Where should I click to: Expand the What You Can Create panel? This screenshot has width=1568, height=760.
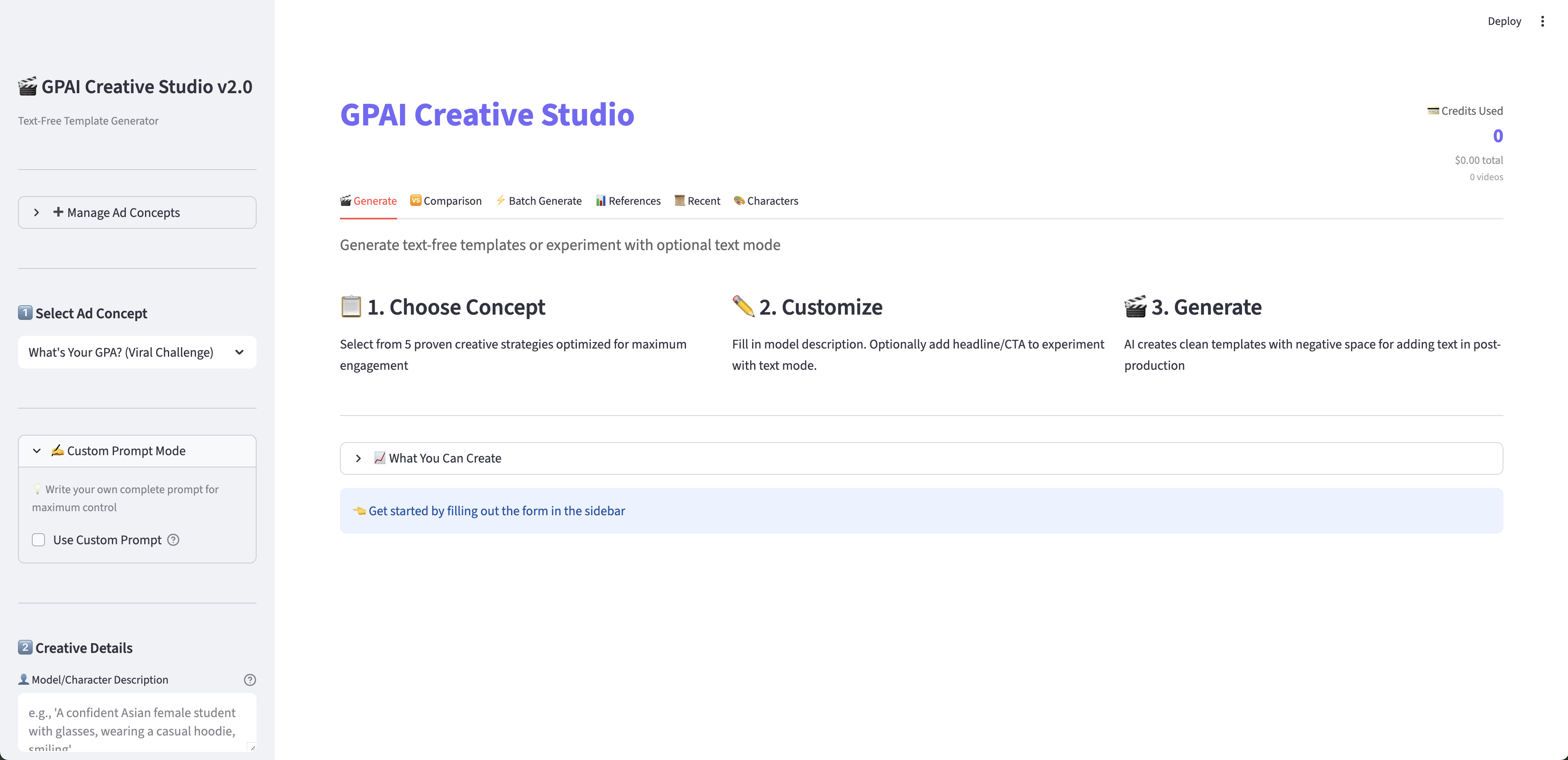[920, 458]
